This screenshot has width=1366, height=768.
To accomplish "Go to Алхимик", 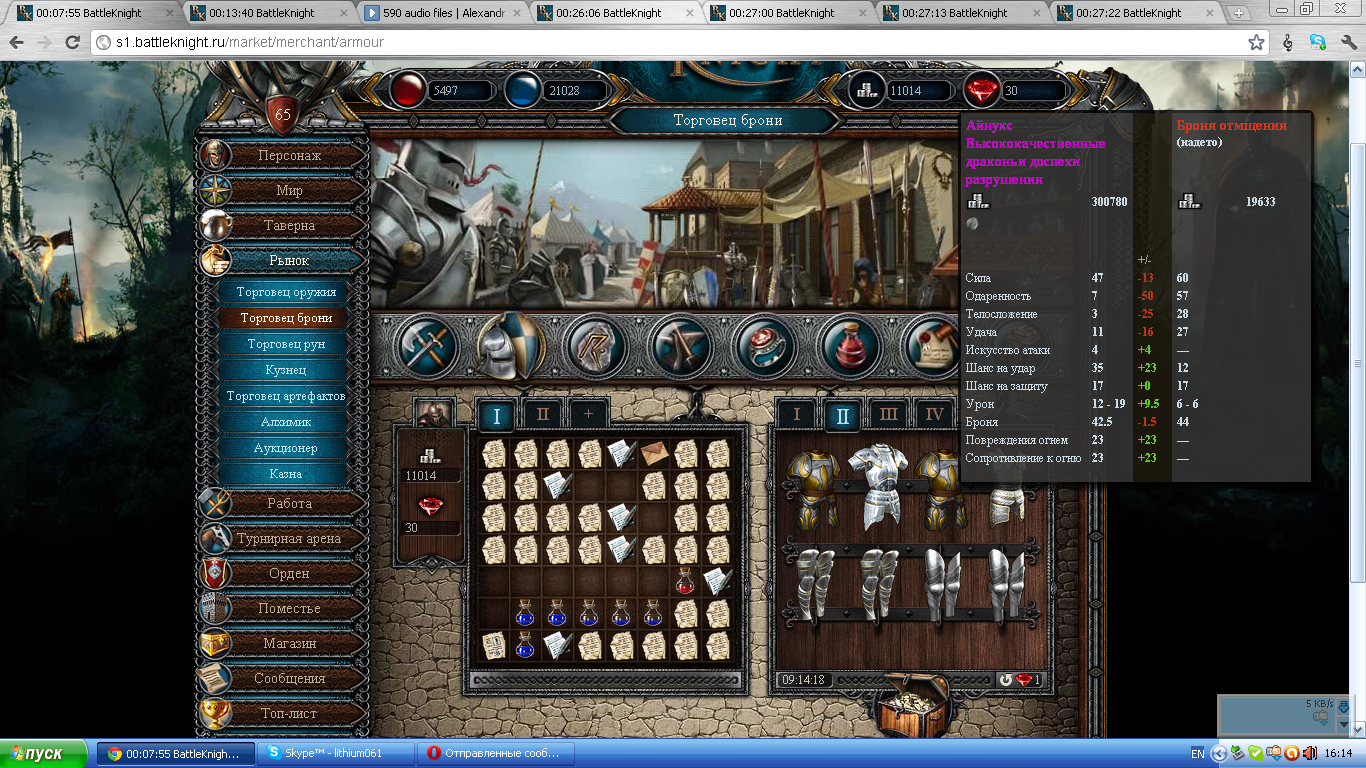I will pos(286,422).
